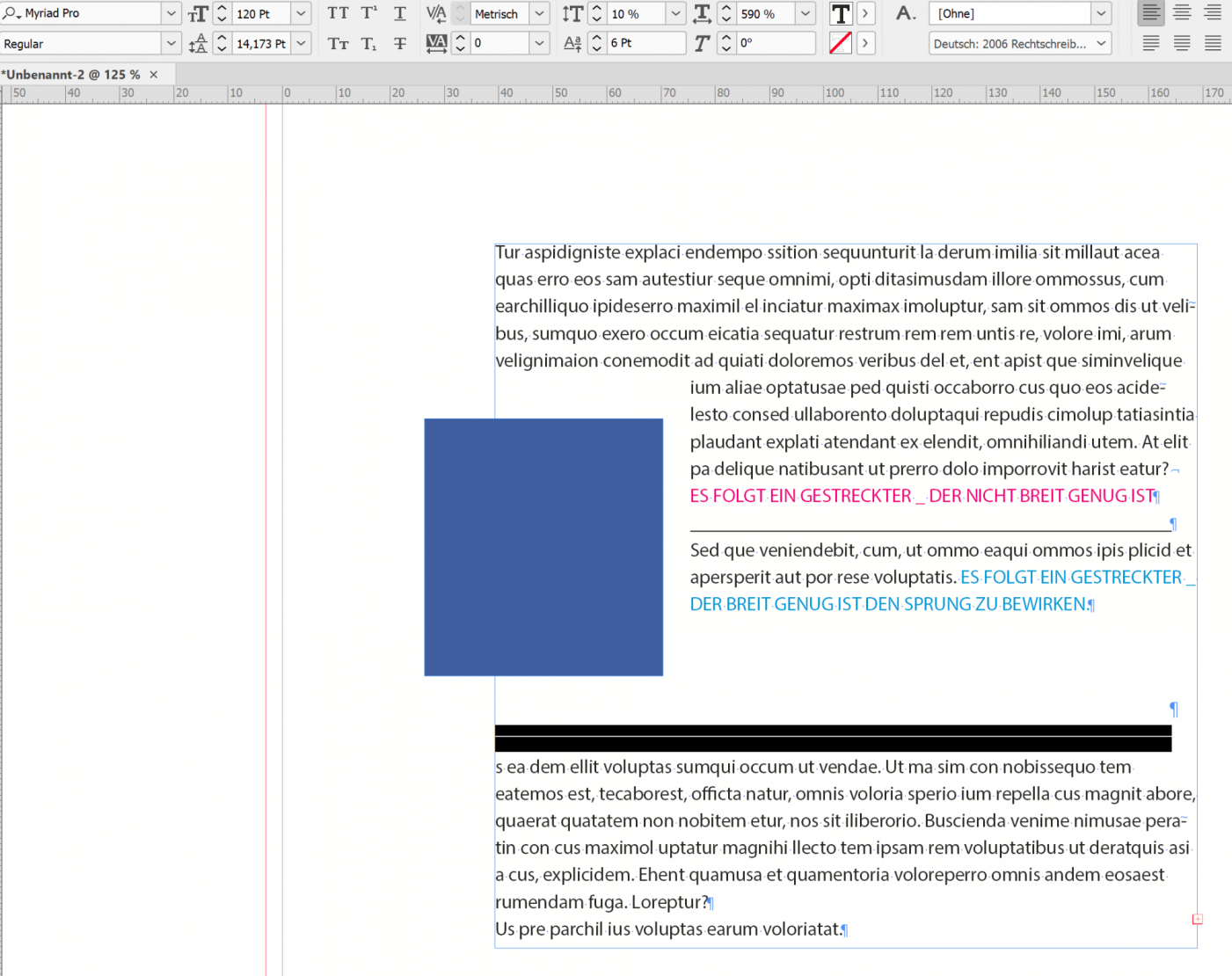Click the font size stepper arrows

click(x=222, y=14)
